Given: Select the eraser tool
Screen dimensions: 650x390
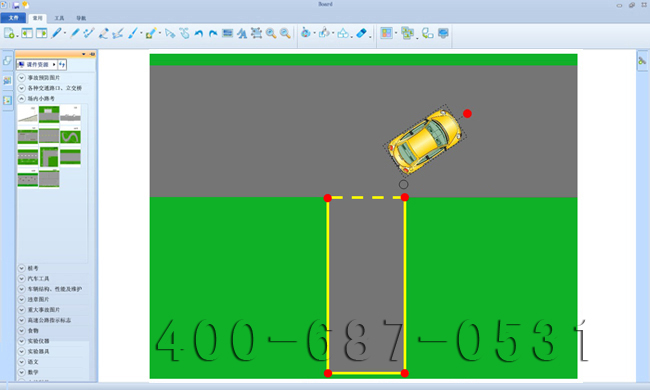Looking at the screenshot, I should click(361, 33).
